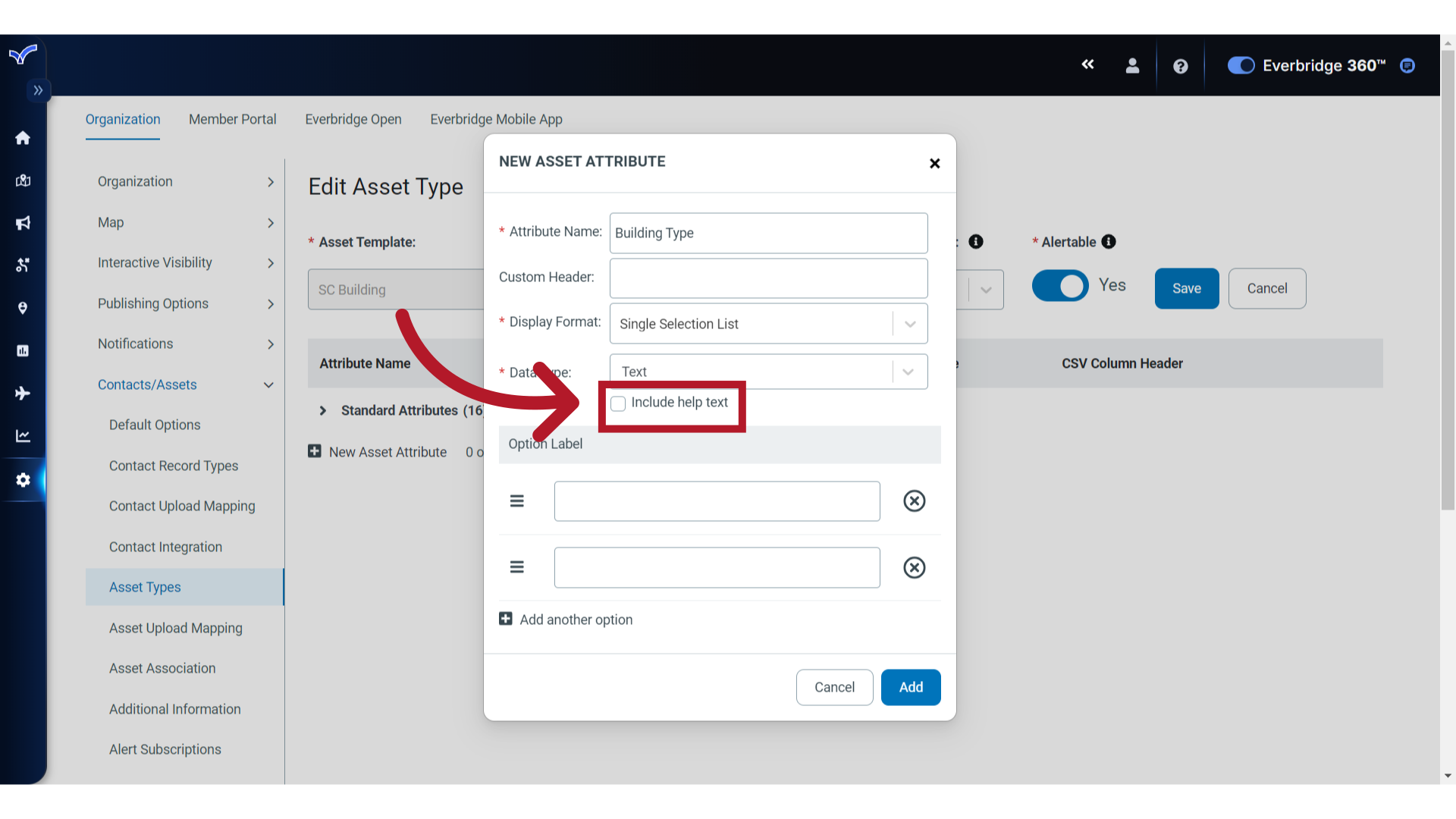Open Contact Upload Mapping menu item

182,506
